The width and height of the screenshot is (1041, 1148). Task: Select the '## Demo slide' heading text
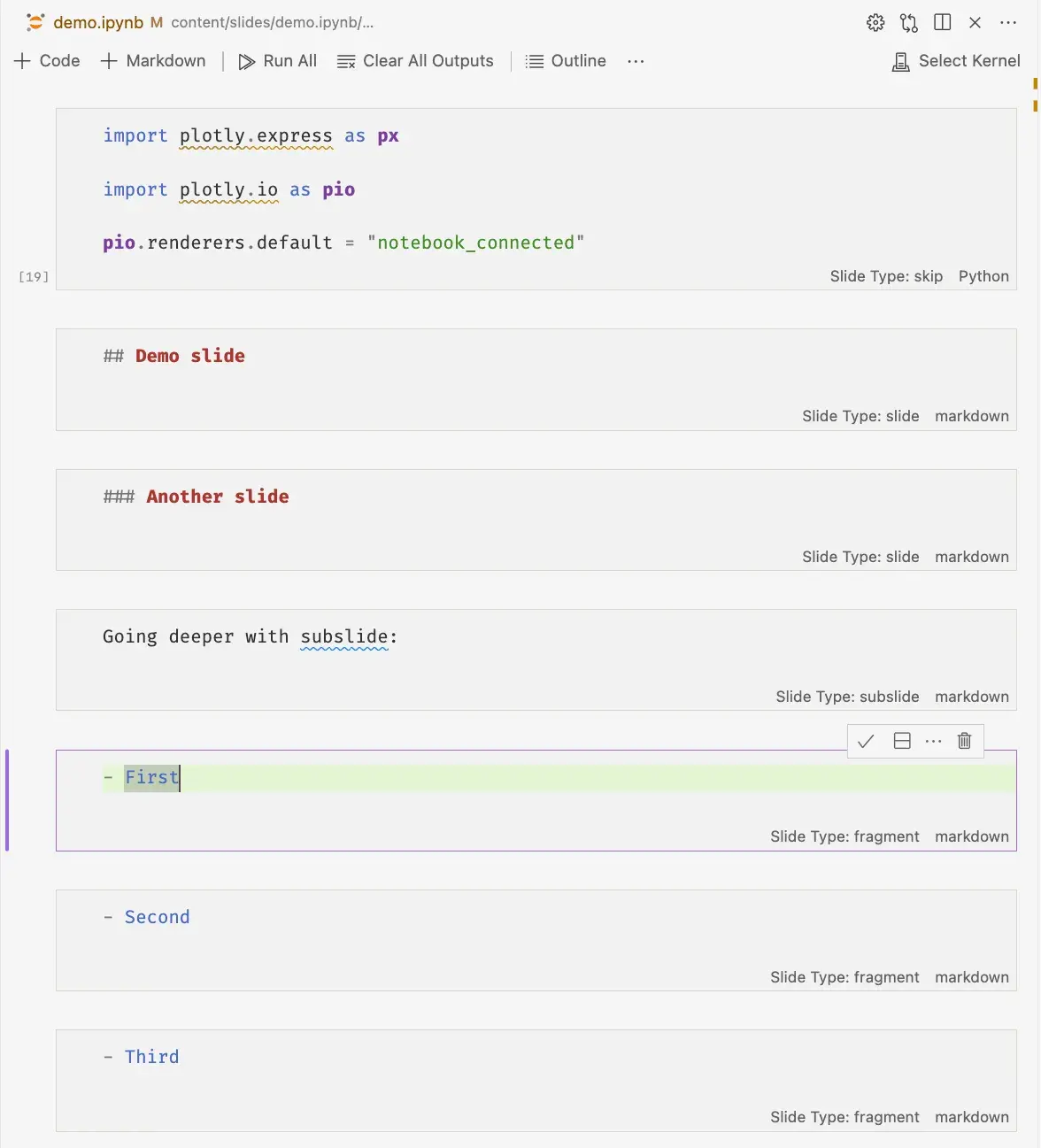click(174, 356)
